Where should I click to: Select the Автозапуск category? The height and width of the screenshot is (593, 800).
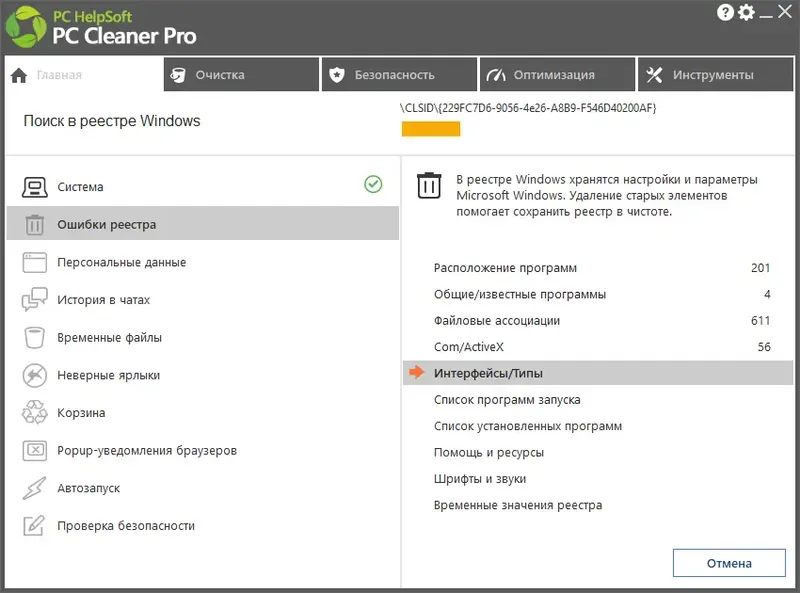[203, 488]
